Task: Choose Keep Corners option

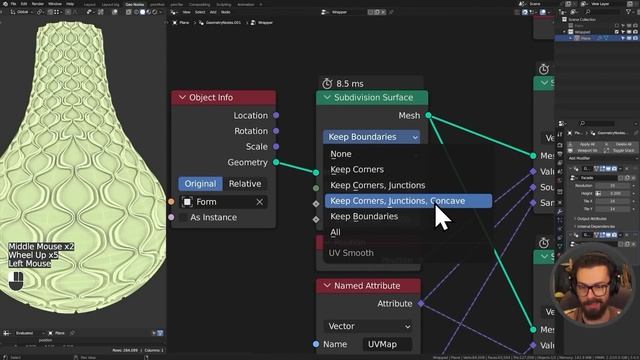Action: pyautogui.click(x=408, y=169)
